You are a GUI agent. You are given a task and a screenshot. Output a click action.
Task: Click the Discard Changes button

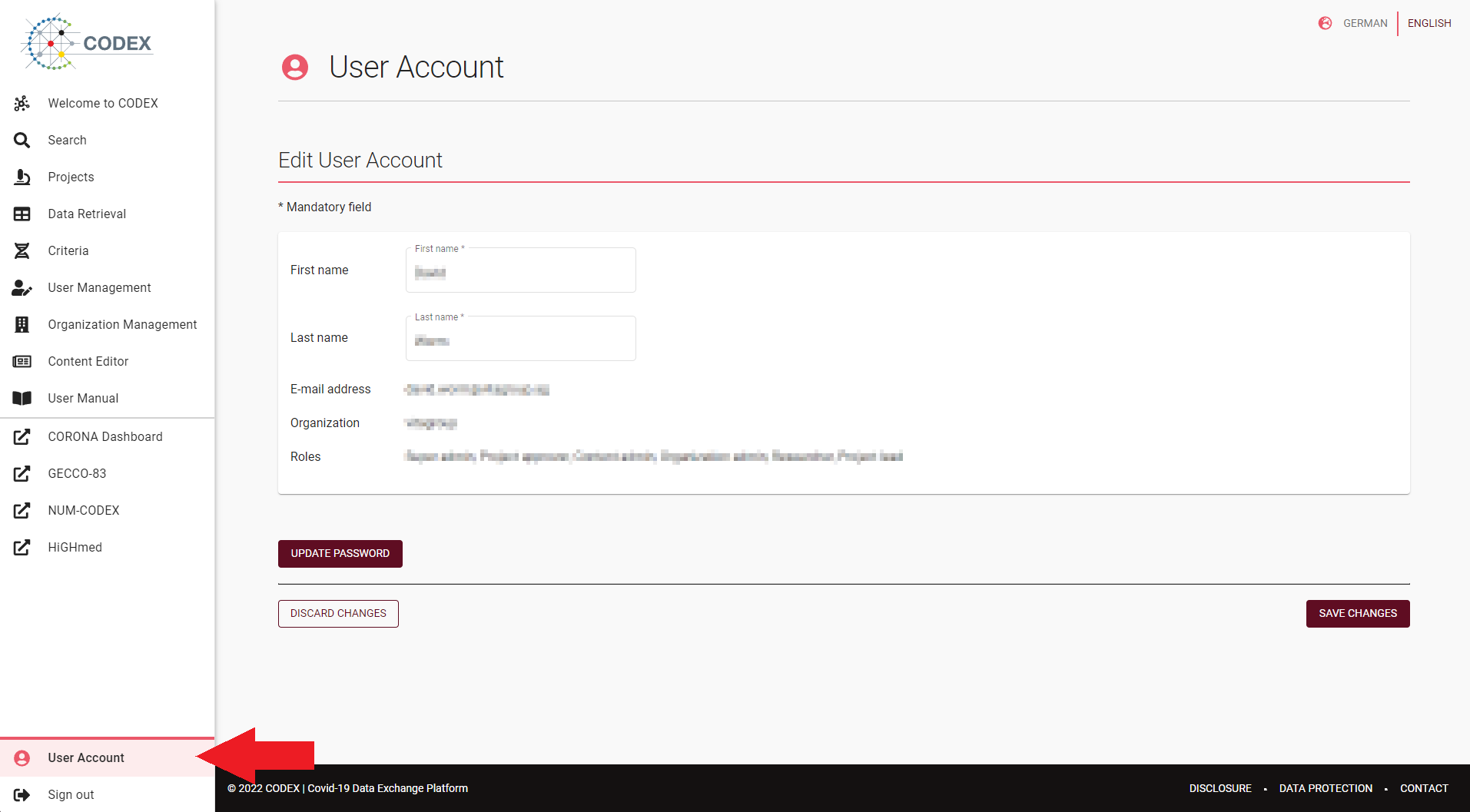[338, 614]
